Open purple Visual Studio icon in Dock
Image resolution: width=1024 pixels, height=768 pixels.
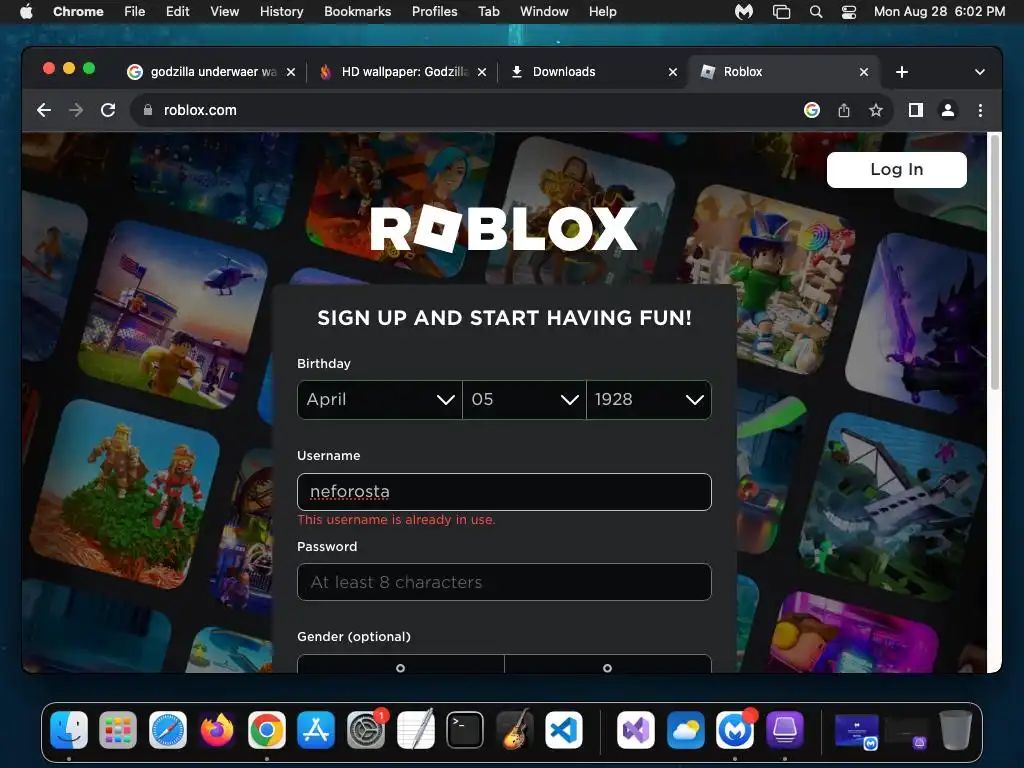point(636,729)
